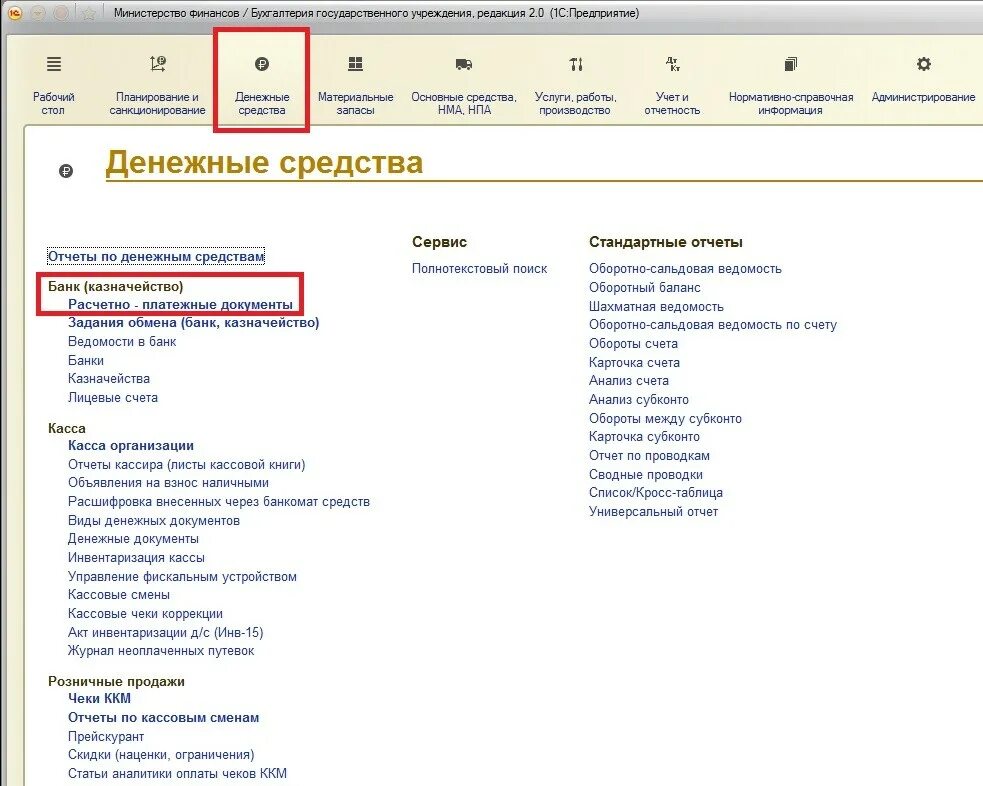Open Ведомости в банк
Image resolution: width=983 pixels, height=786 pixels.
tap(122, 342)
